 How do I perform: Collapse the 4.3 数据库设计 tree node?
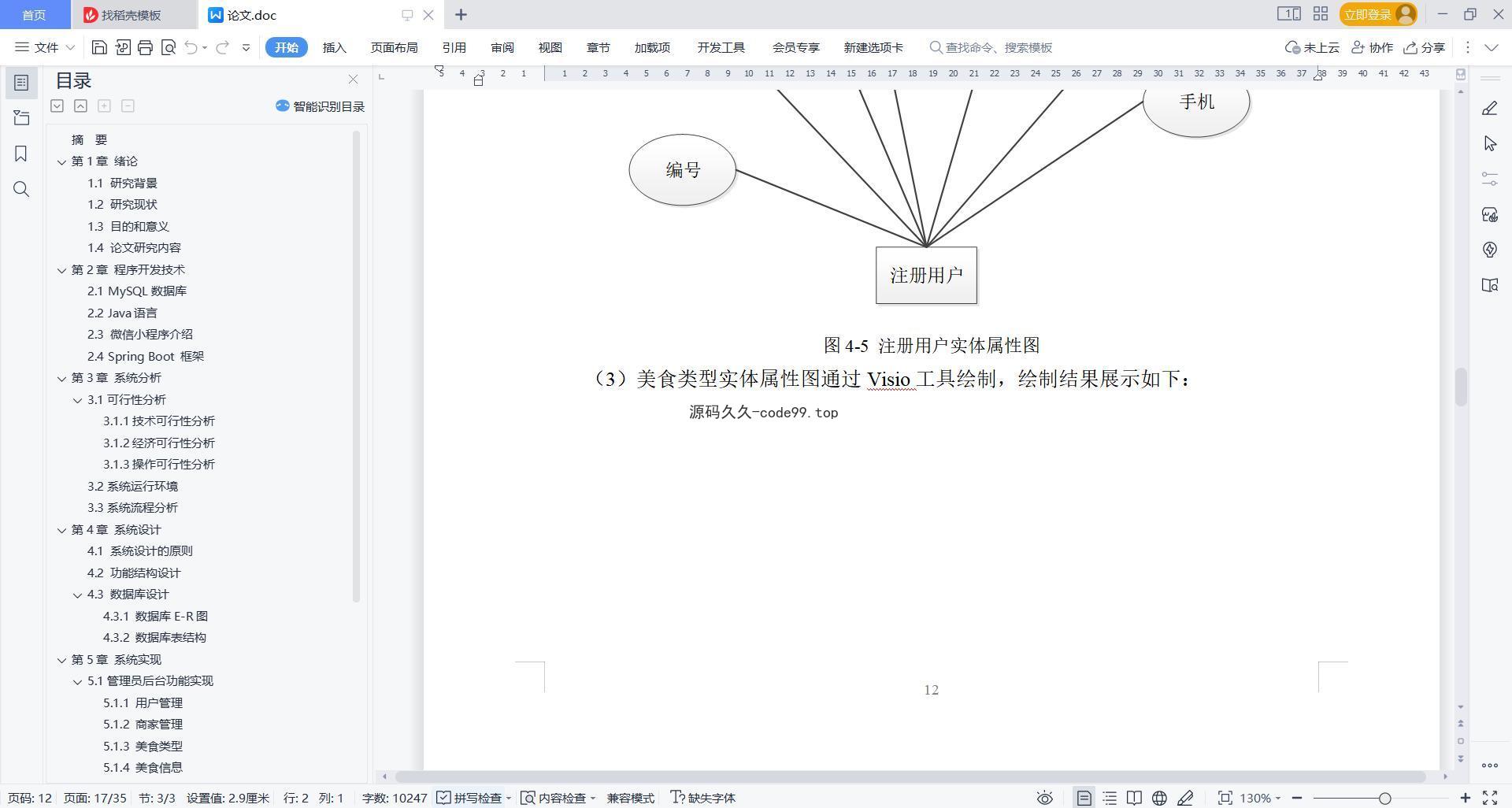(77, 595)
